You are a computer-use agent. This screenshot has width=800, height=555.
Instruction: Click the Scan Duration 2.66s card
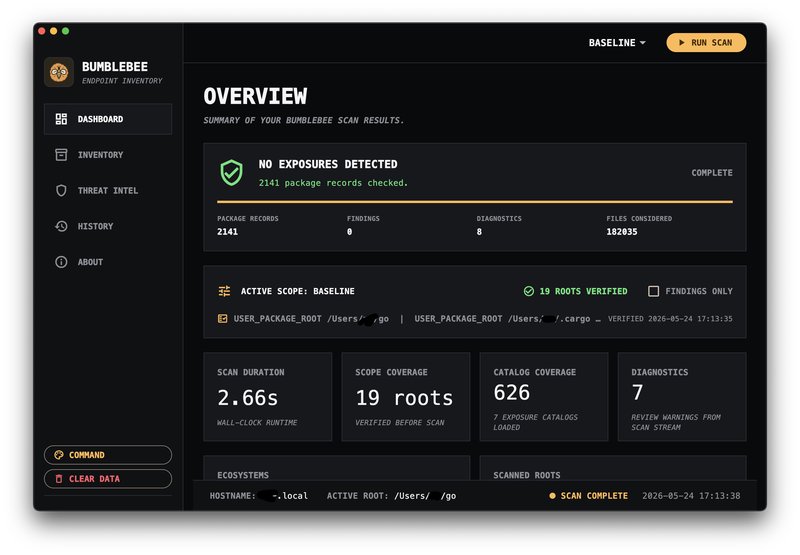coord(268,397)
